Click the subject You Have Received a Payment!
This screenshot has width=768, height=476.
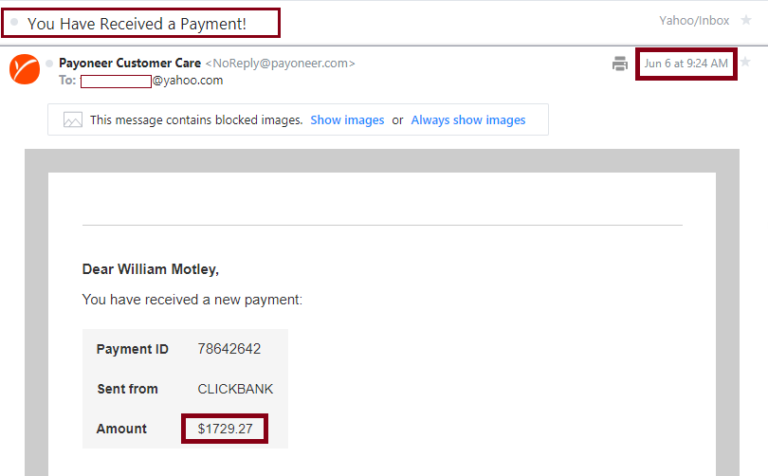pos(137,24)
